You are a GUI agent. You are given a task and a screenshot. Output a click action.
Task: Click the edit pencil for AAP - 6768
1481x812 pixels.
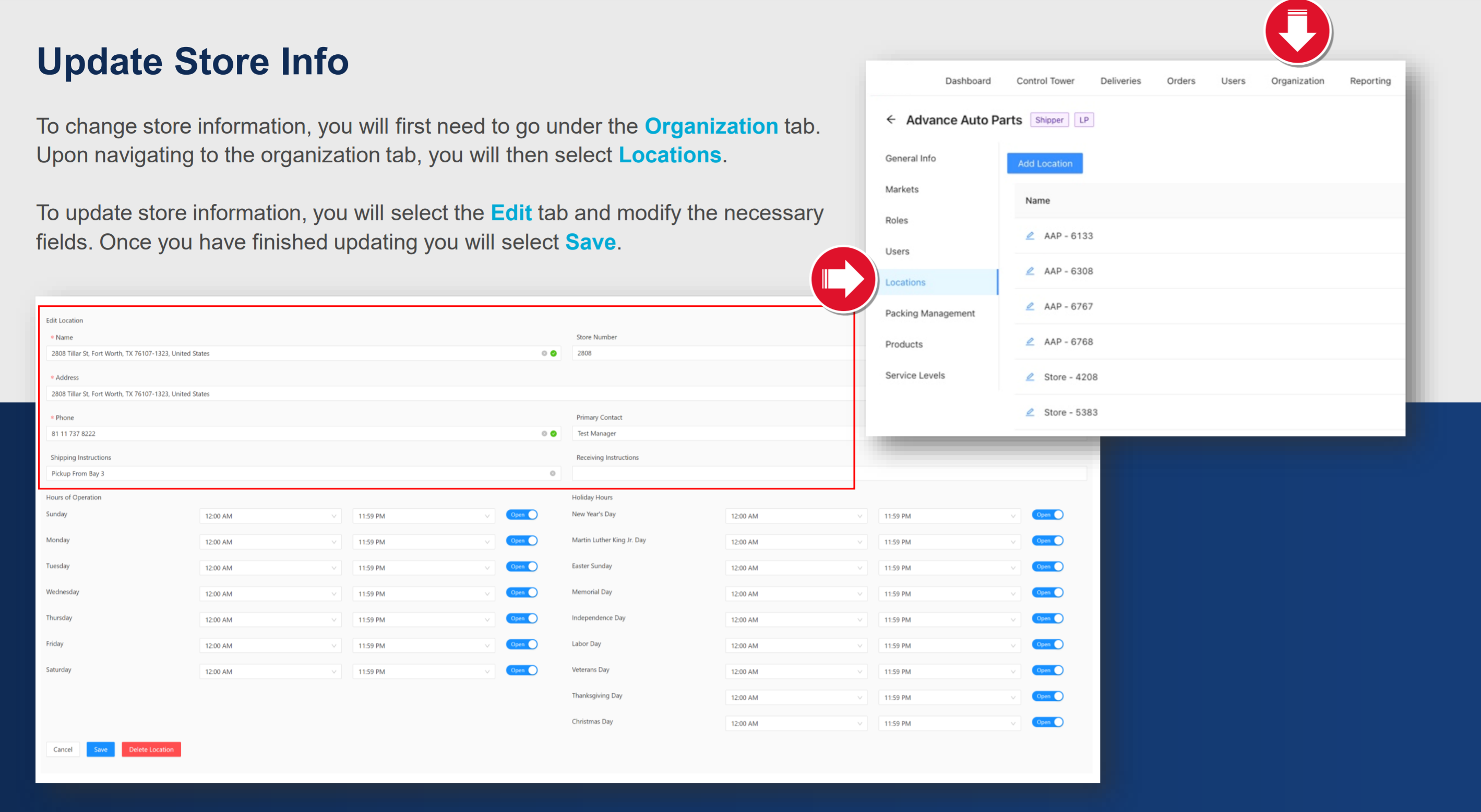tap(1030, 342)
